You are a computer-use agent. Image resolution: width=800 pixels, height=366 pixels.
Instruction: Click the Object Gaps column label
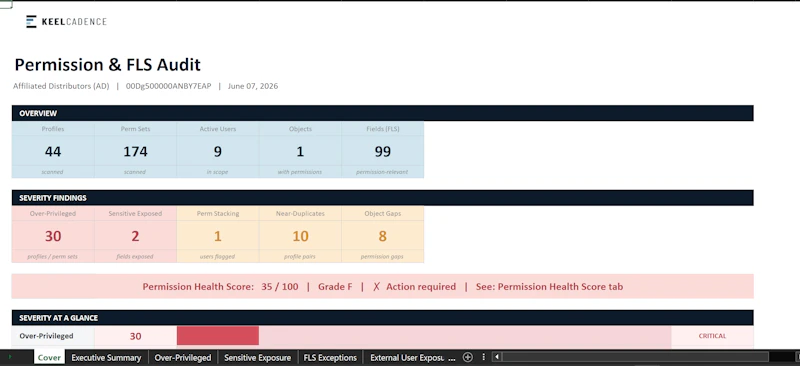pos(383,214)
